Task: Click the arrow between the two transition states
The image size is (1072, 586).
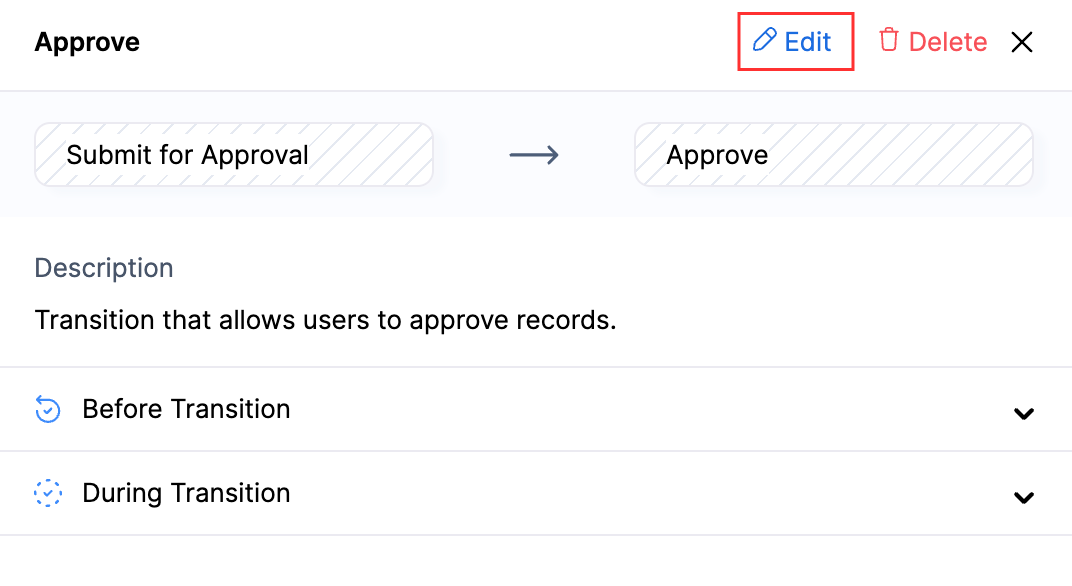Action: 534,154
